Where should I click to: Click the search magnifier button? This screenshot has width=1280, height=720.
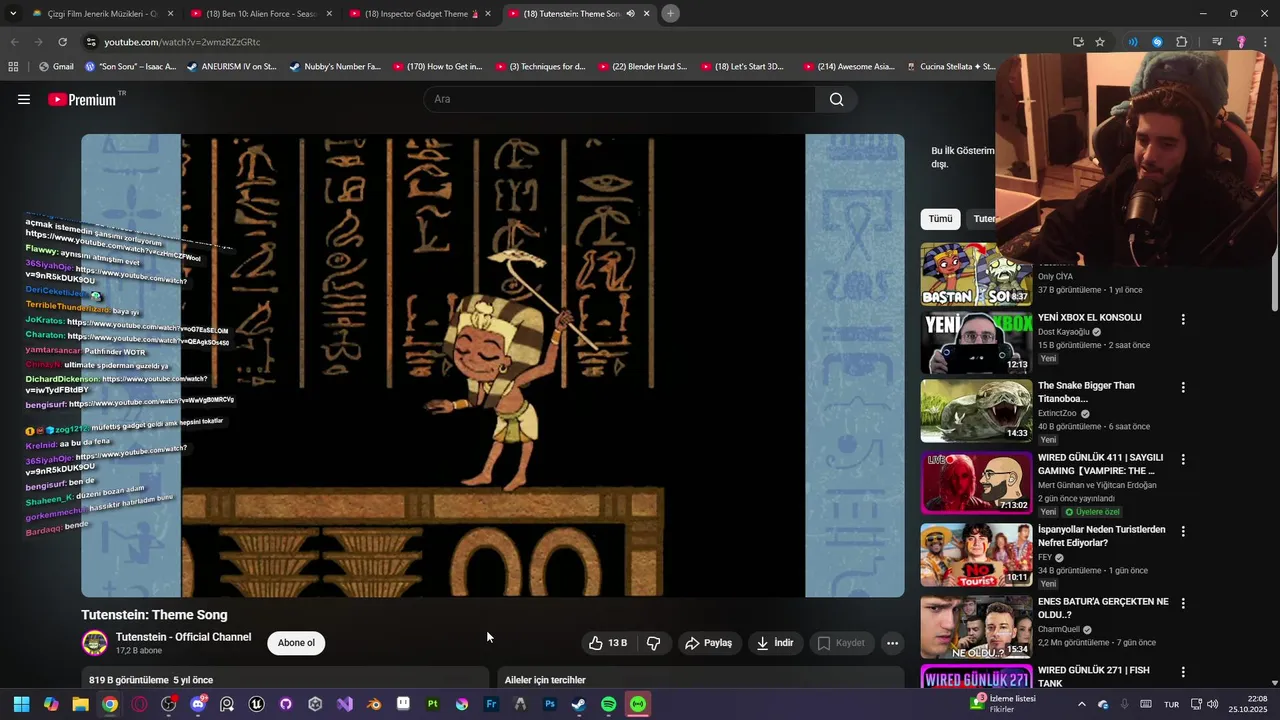click(x=837, y=99)
